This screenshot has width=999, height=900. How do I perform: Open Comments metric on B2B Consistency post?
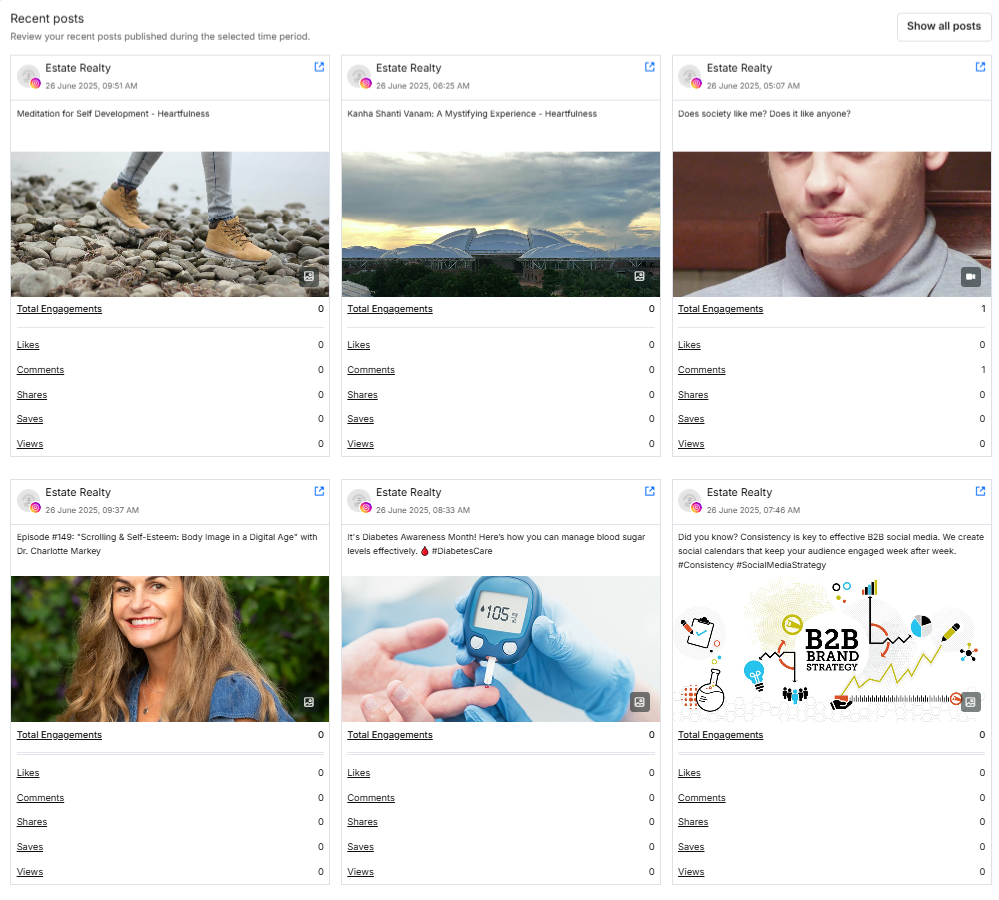[701, 797]
